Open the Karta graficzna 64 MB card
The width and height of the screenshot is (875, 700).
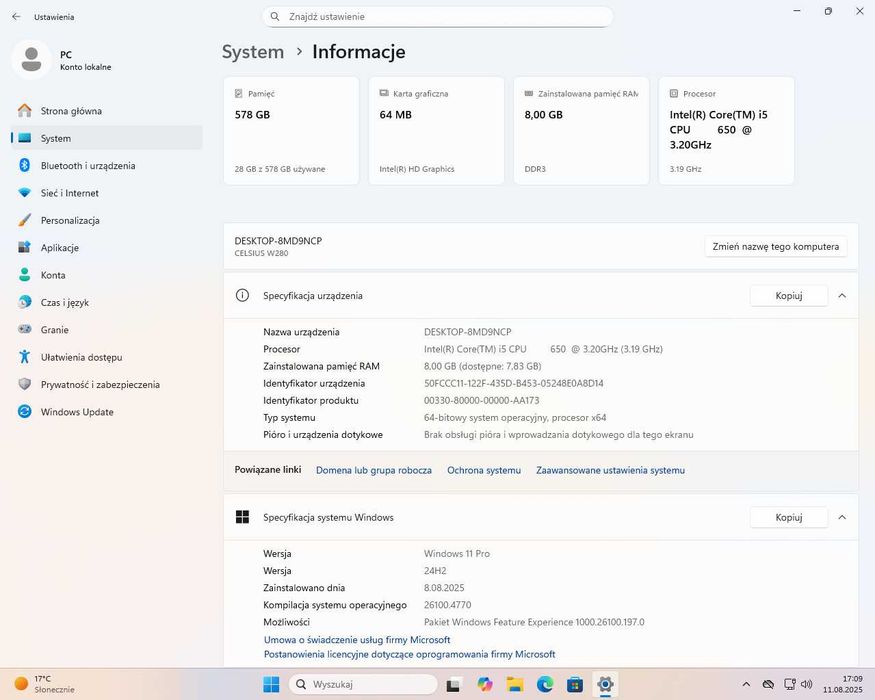click(436, 131)
